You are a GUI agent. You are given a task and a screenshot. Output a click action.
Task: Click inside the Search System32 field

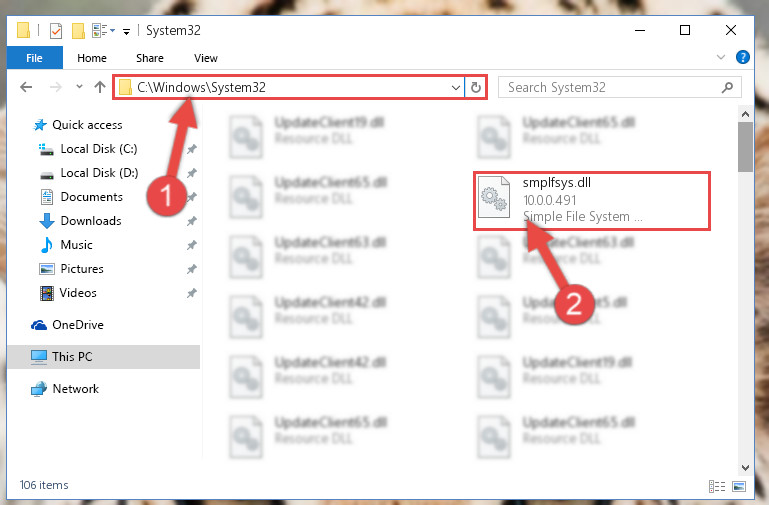tap(613, 88)
